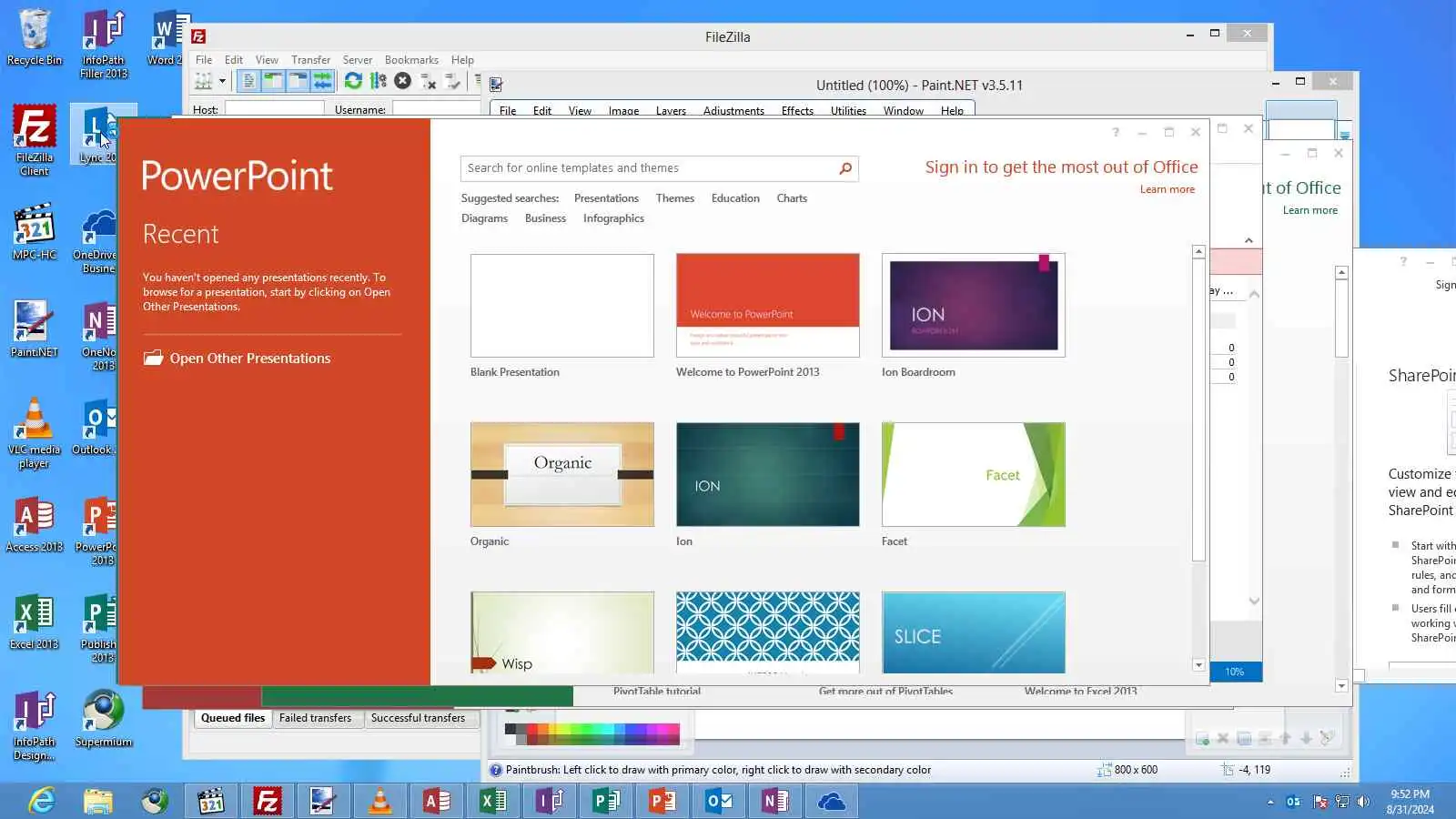Click the volume speaker icon in system tray
1456x819 pixels.
tap(1363, 802)
